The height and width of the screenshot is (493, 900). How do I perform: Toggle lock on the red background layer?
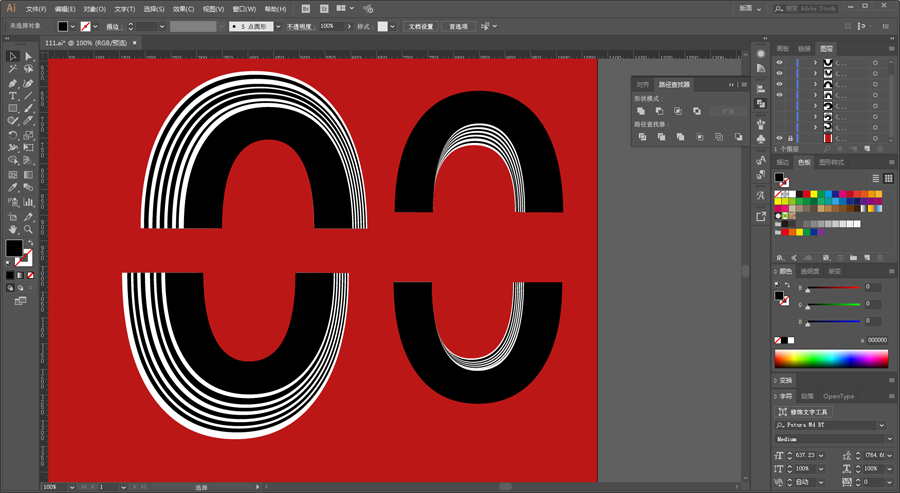[x=790, y=138]
